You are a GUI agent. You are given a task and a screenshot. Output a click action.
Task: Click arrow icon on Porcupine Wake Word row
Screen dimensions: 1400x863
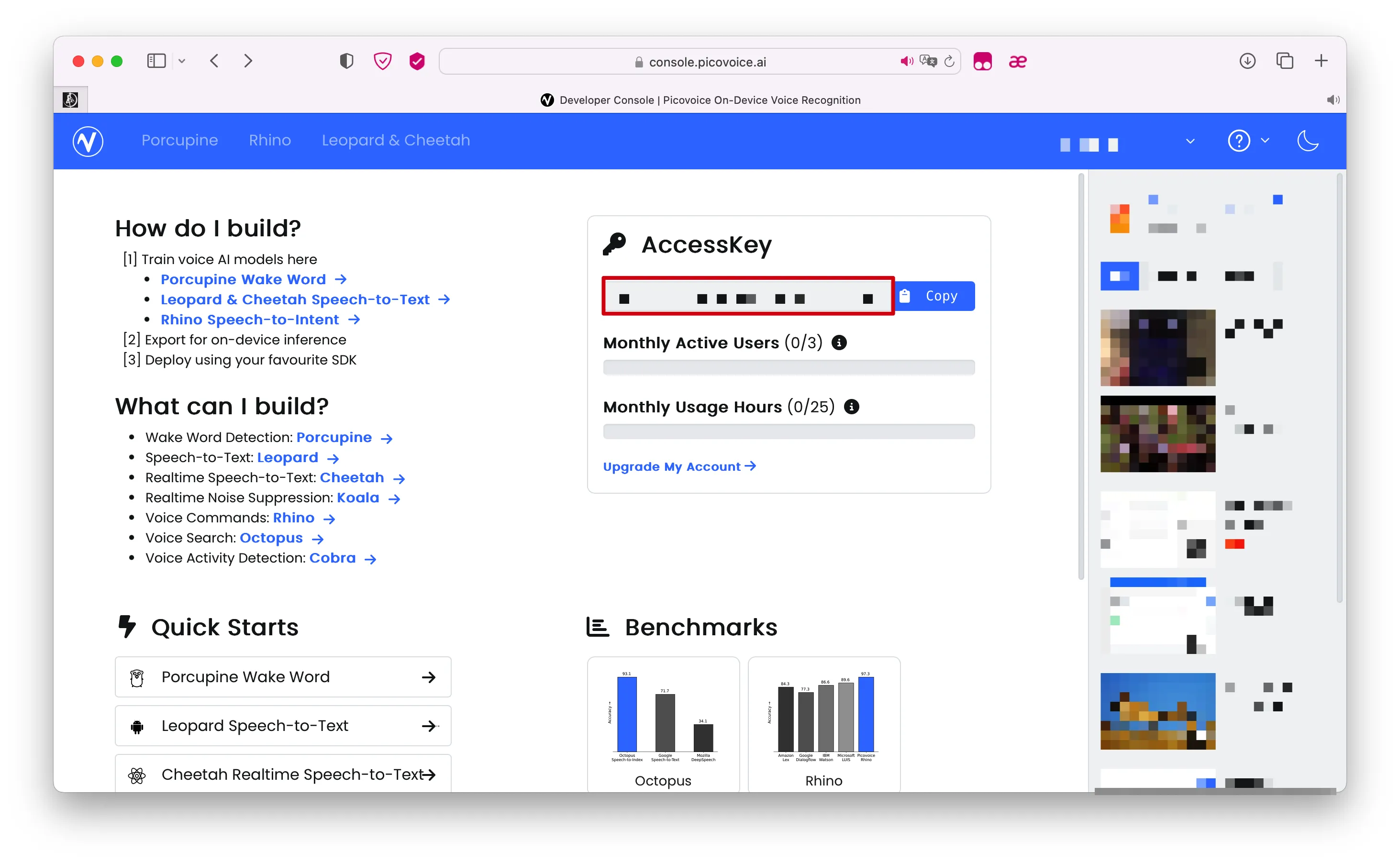pyautogui.click(x=429, y=677)
